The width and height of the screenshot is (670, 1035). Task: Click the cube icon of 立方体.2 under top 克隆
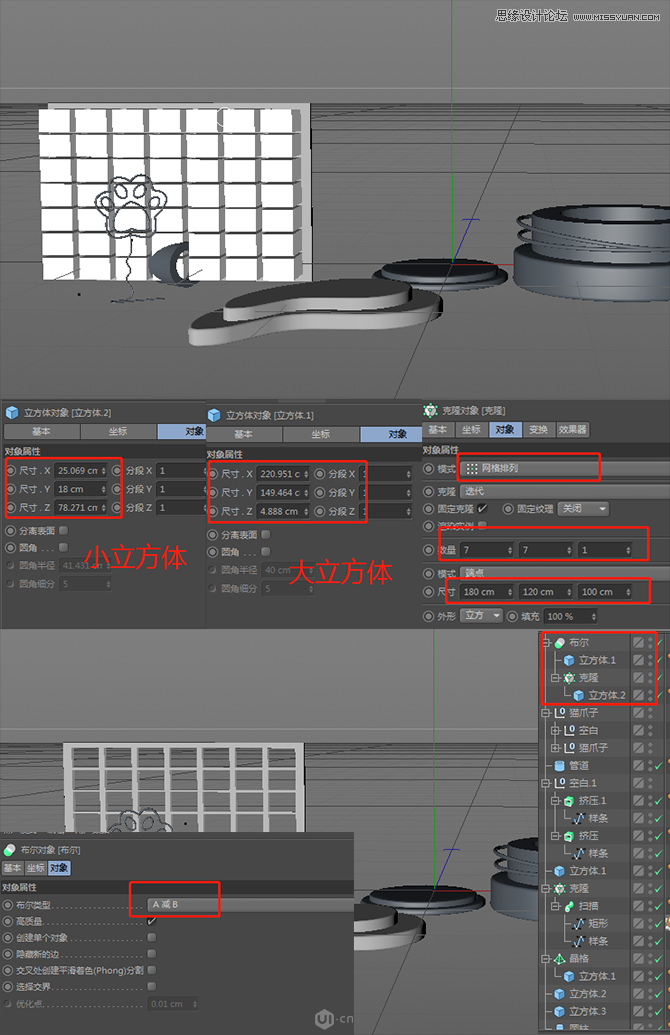[x=579, y=695]
